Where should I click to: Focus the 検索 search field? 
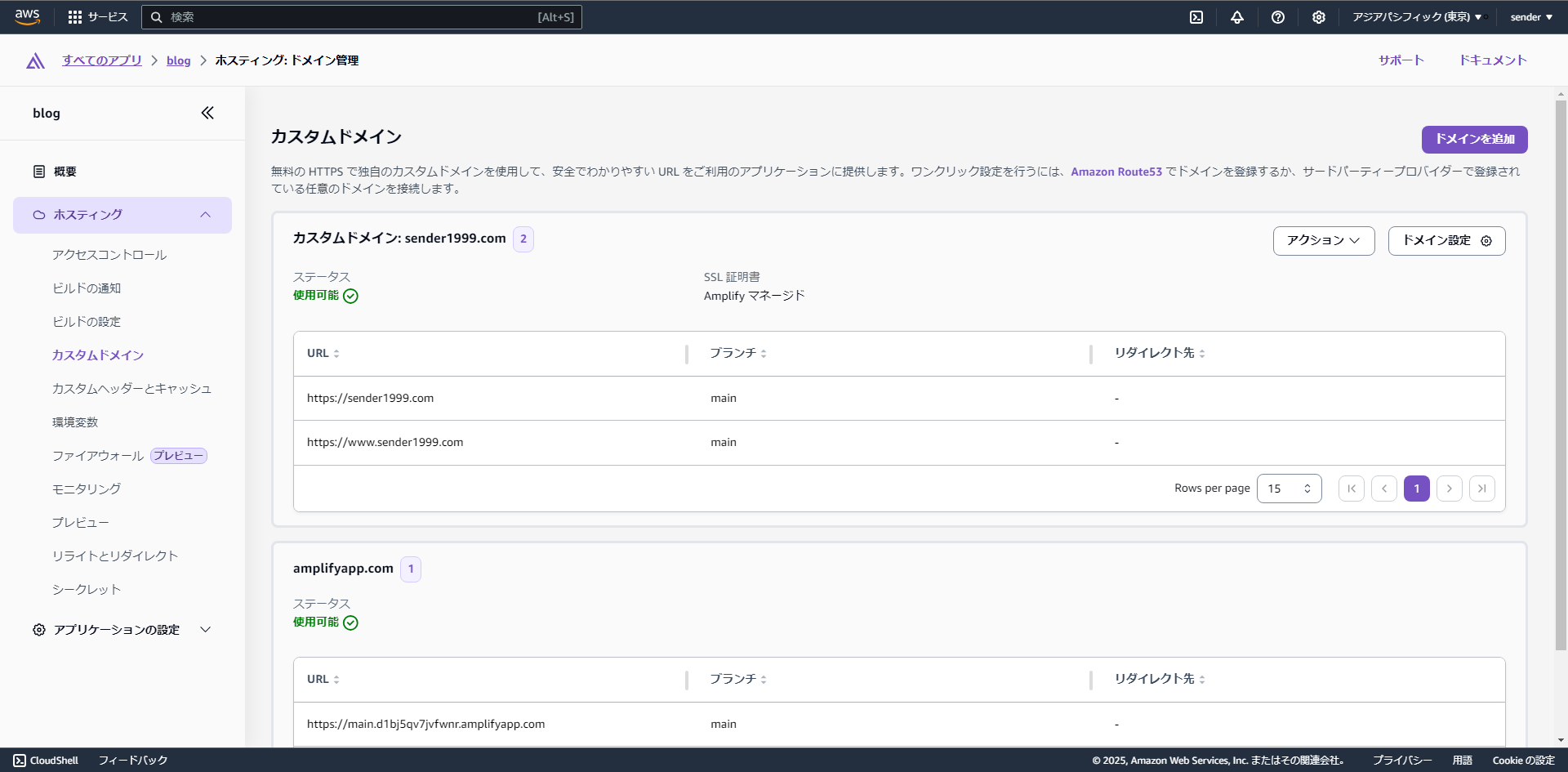(362, 17)
